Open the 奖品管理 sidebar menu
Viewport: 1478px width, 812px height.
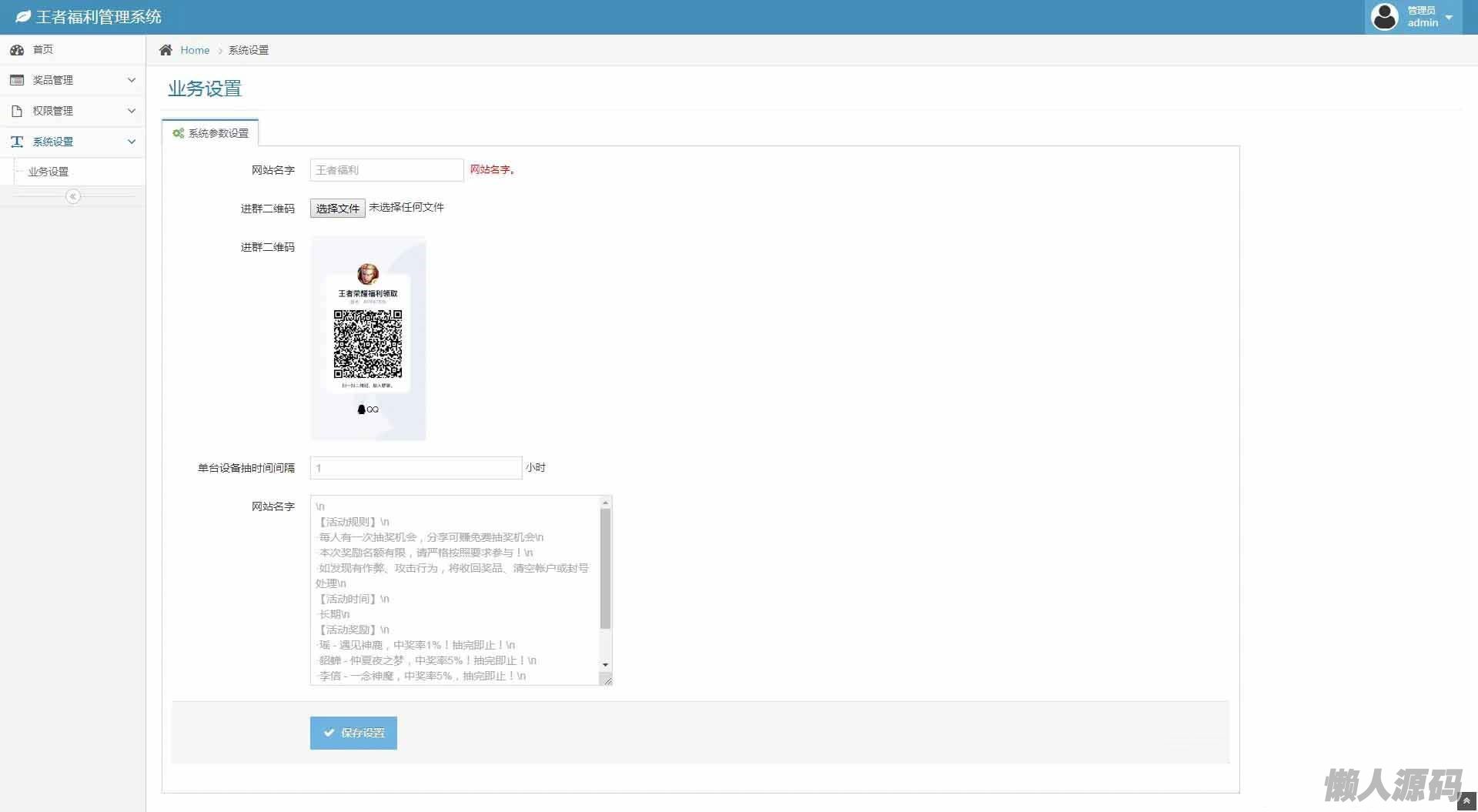[x=72, y=80]
